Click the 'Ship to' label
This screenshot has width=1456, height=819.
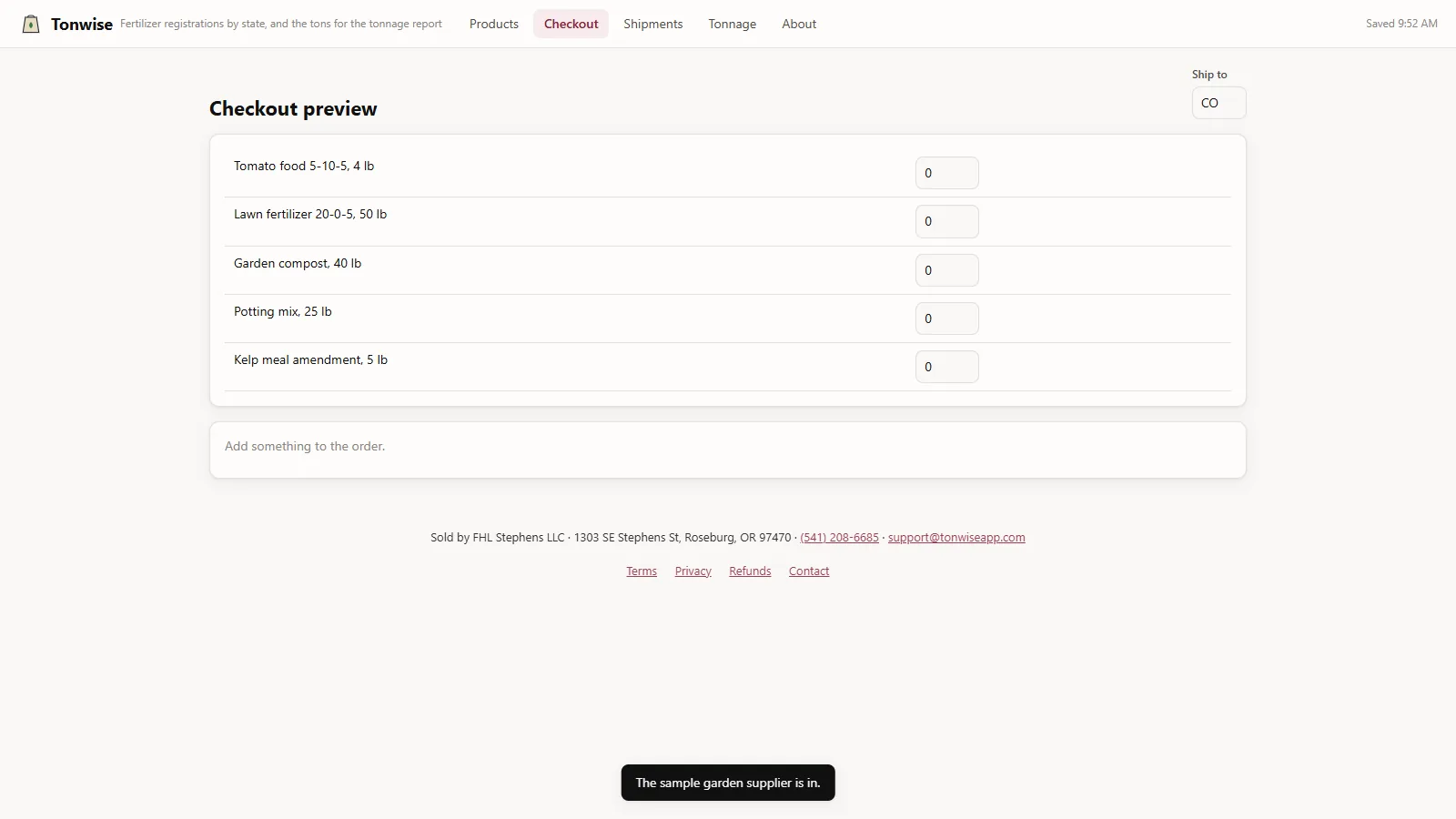coord(1209,75)
